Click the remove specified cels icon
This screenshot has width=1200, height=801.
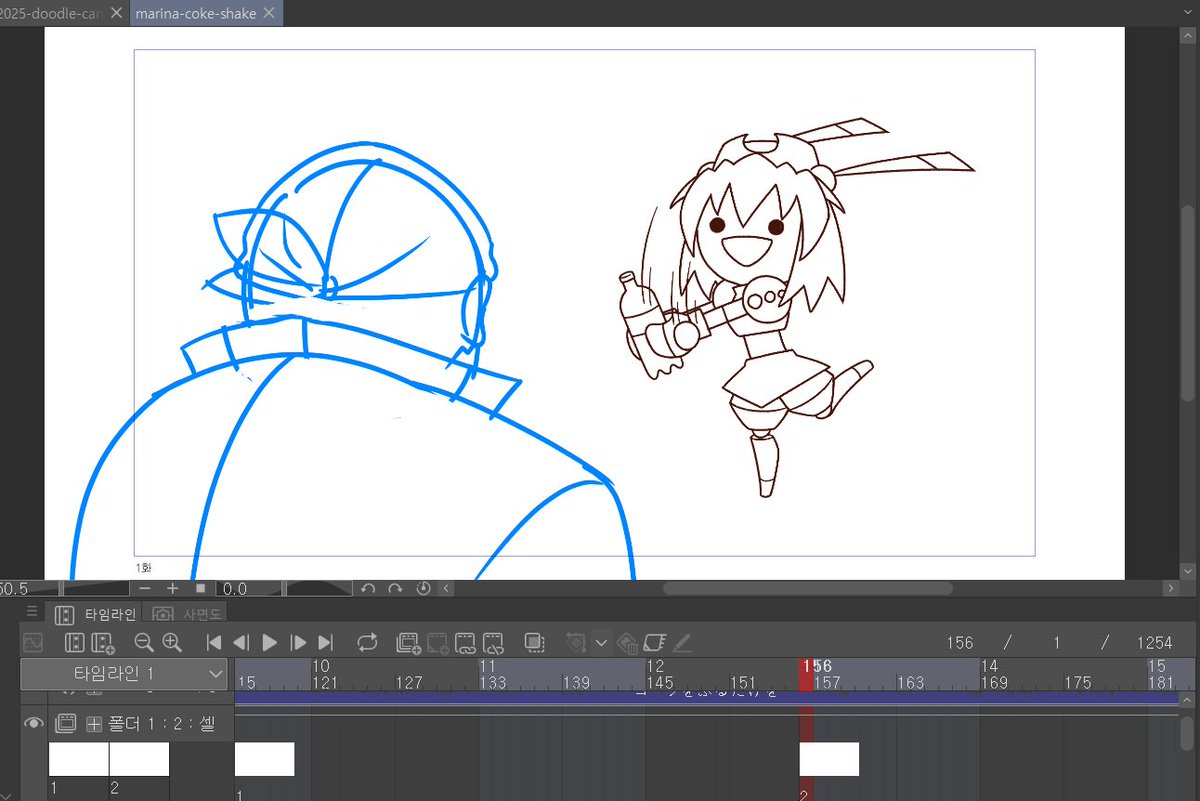pyautogui.click(x=493, y=643)
